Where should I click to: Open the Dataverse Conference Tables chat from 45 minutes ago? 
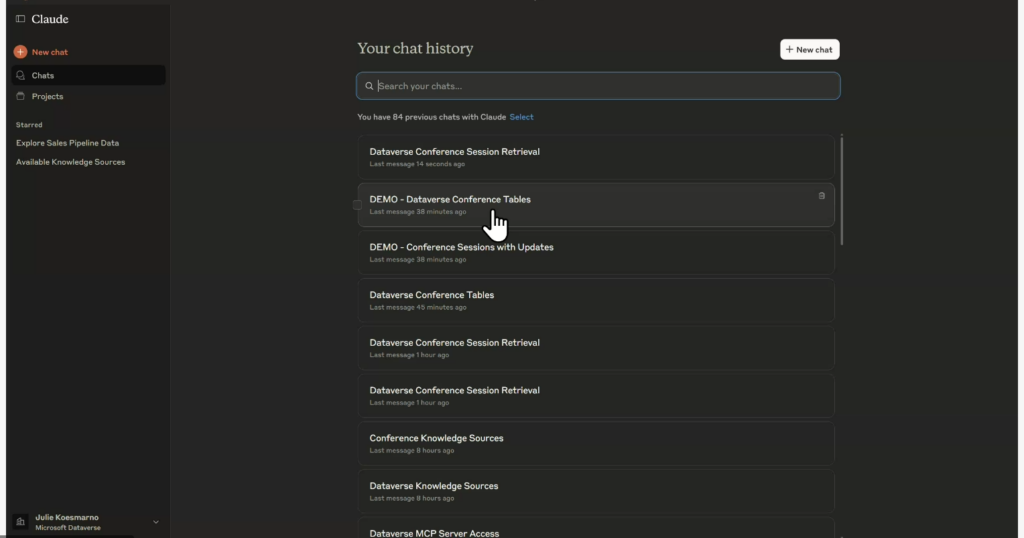coord(596,300)
